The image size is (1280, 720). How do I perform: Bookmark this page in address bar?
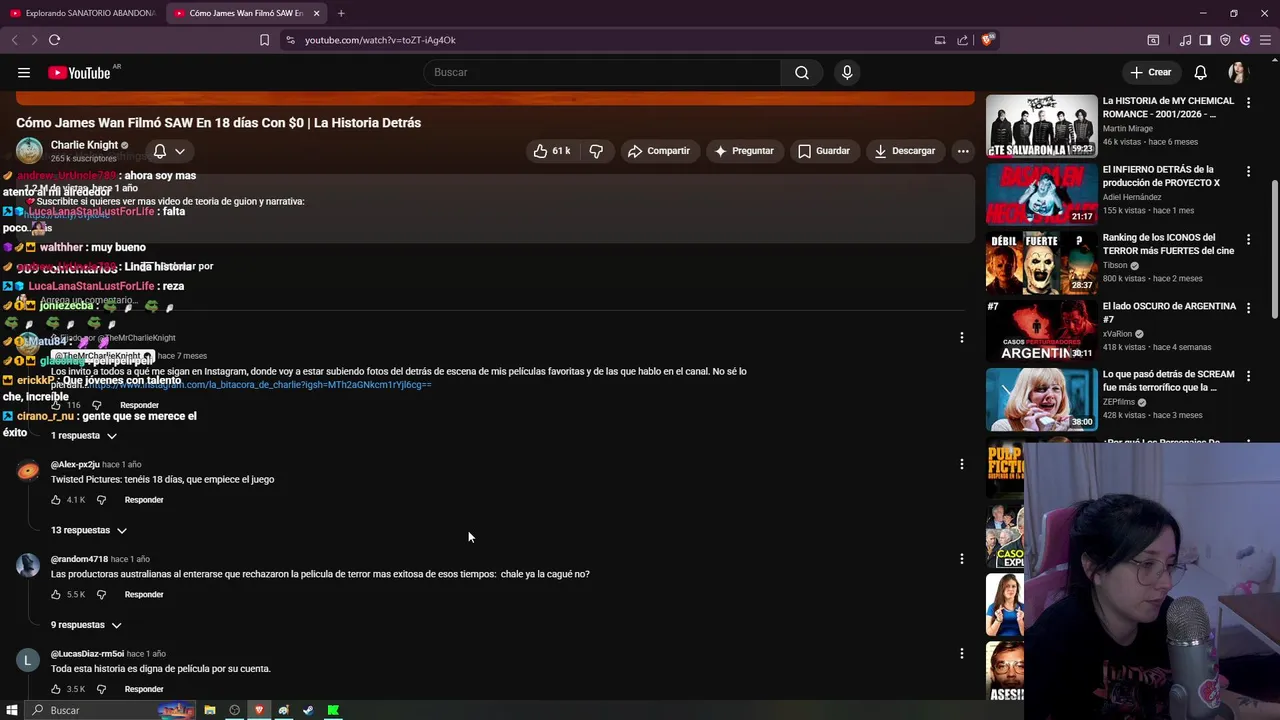pyautogui.click(x=264, y=40)
